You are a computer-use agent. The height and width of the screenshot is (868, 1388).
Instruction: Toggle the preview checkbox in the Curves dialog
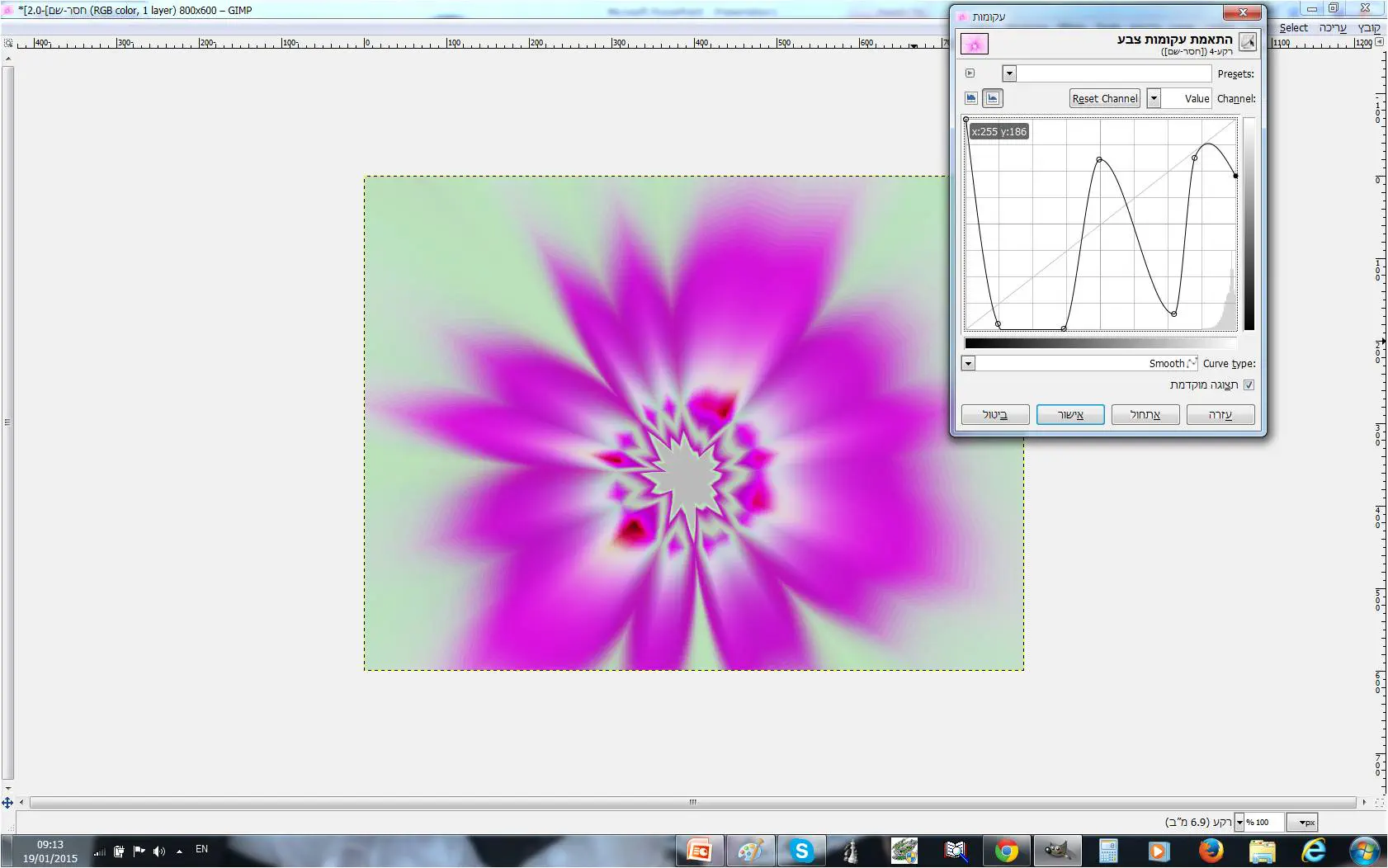[x=1249, y=384]
